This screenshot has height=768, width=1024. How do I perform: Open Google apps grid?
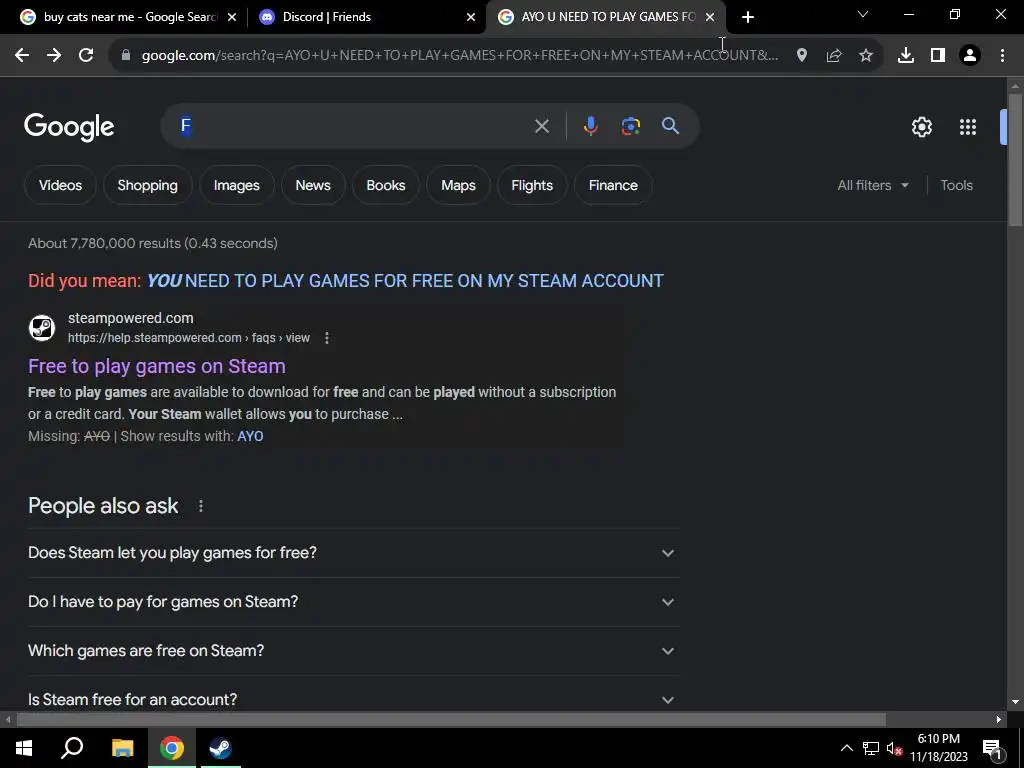point(968,127)
